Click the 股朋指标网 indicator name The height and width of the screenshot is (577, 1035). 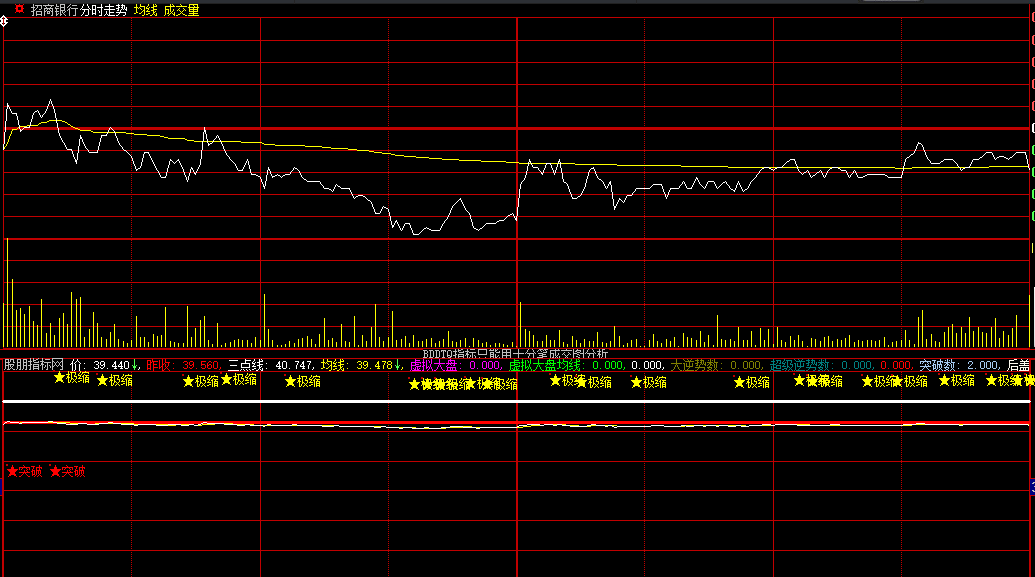(x=34, y=364)
